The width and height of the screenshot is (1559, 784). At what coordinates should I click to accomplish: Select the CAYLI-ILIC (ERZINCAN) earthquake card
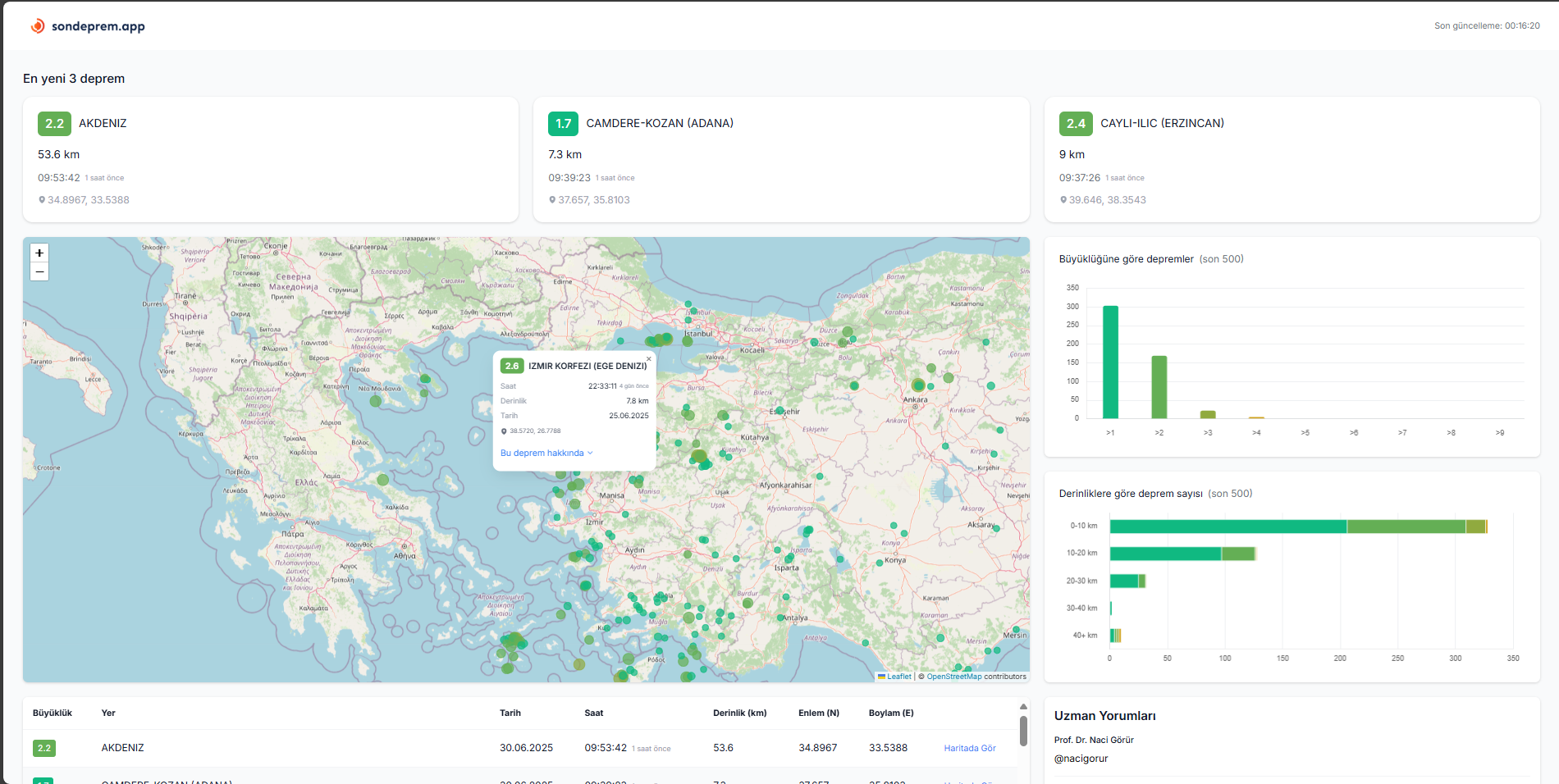[1291, 159]
